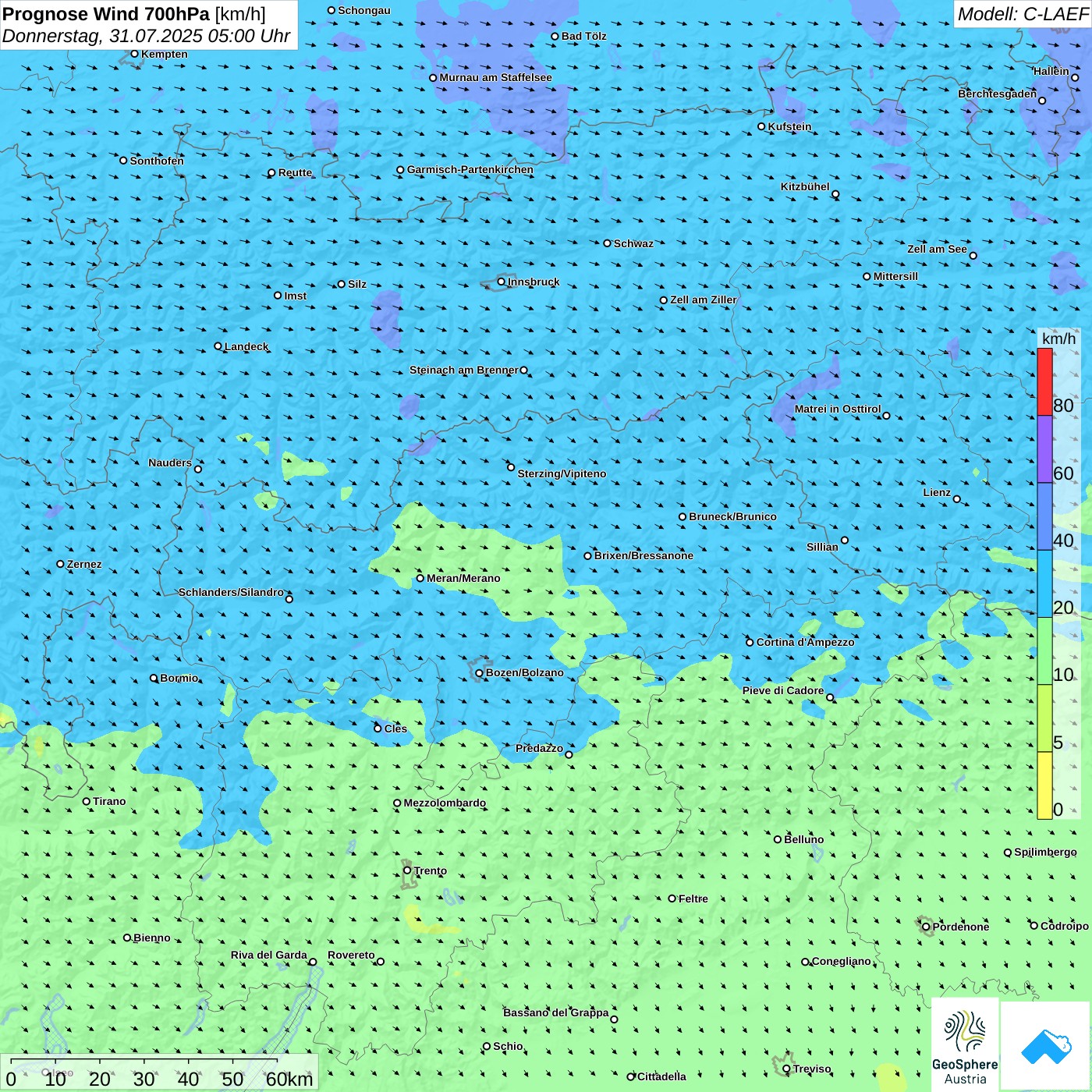Click the Kempten city label
Image resolution: width=1092 pixels, height=1092 pixels.
[164, 54]
